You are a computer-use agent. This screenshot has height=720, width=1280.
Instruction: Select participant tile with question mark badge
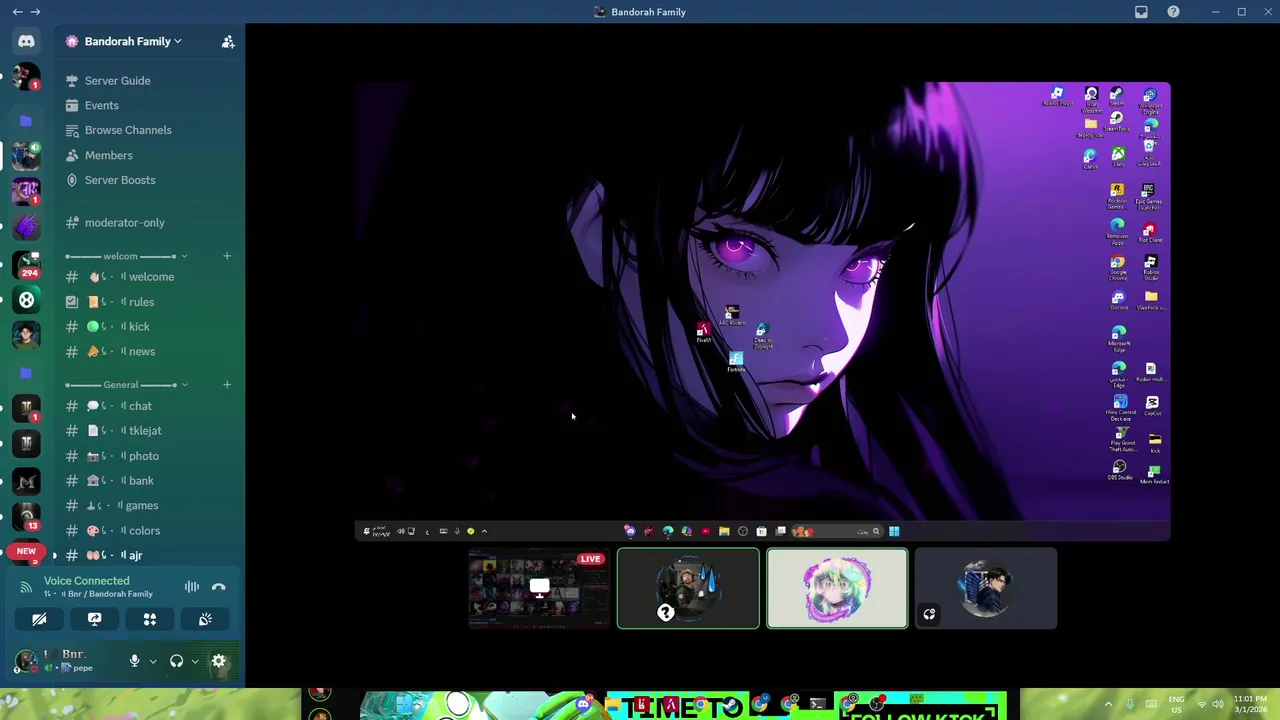pyautogui.click(x=688, y=588)
